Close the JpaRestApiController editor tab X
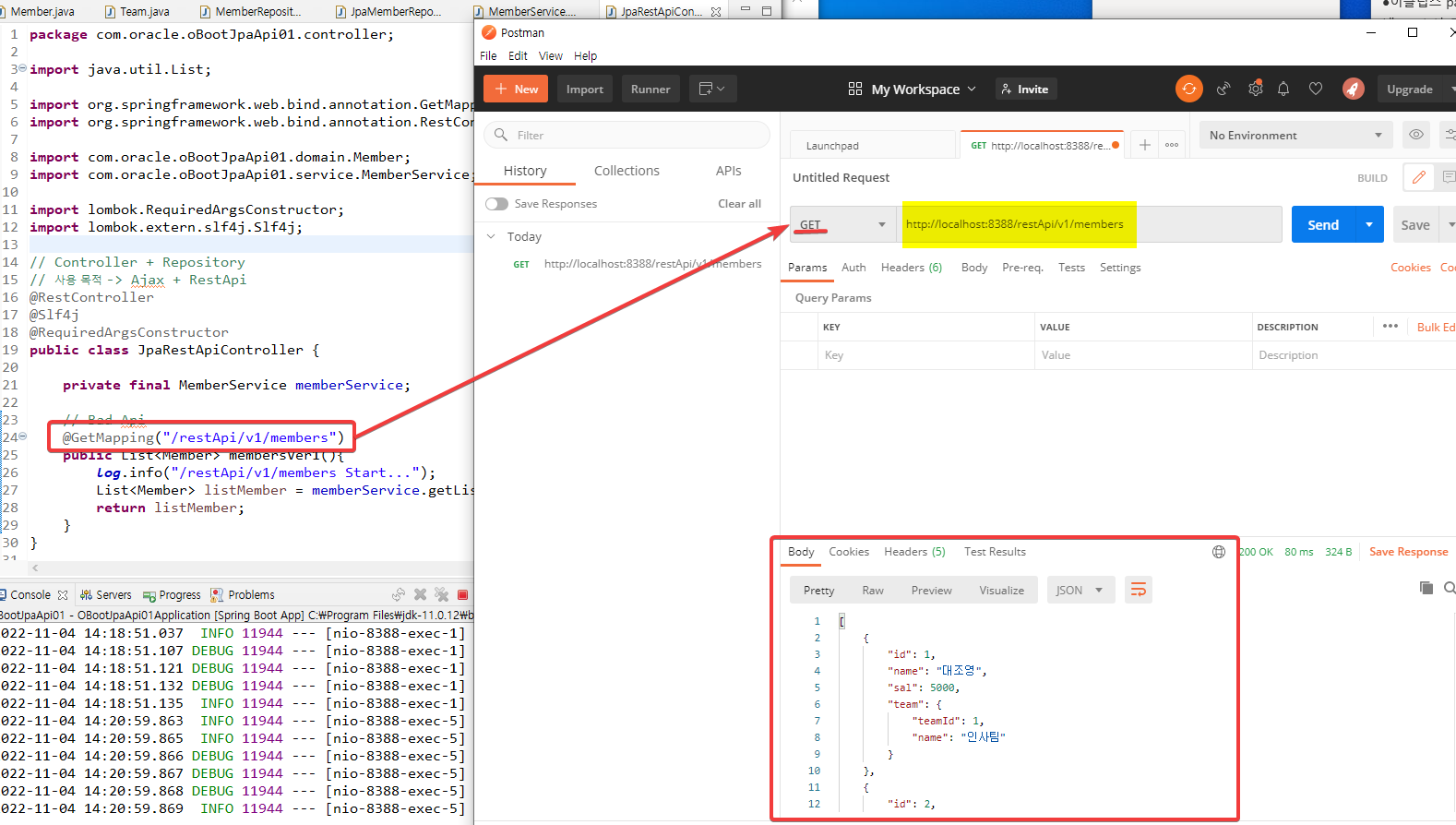1456x825 pixels. [x=716, y=12]
